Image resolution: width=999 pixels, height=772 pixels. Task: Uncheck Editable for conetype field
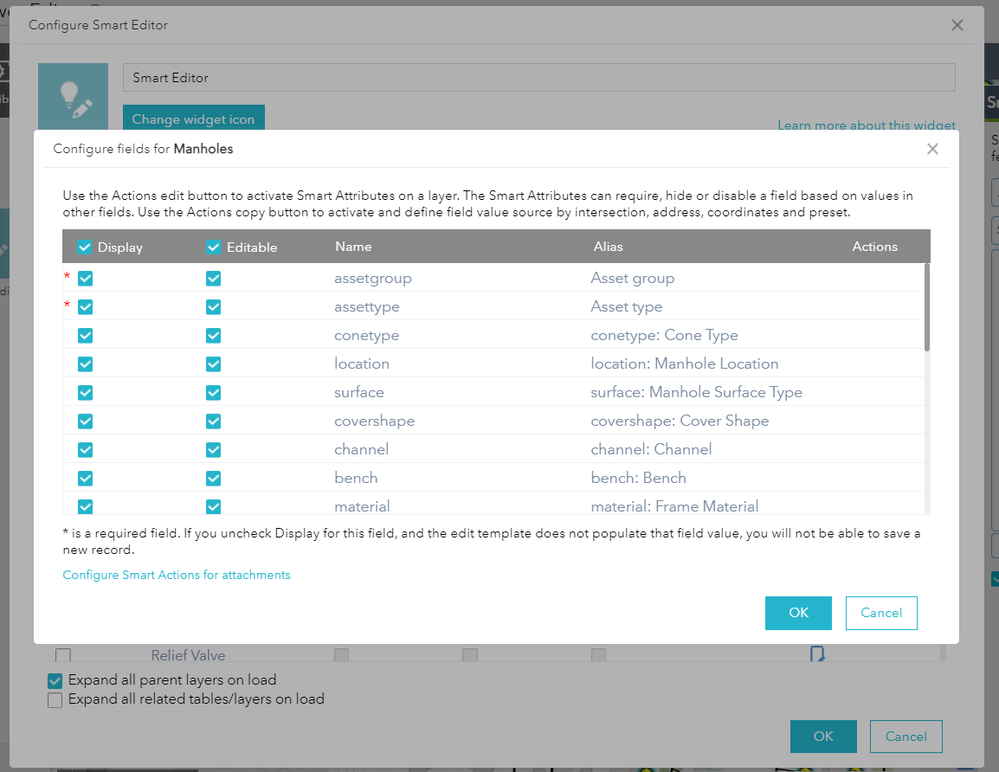[213, 336]
